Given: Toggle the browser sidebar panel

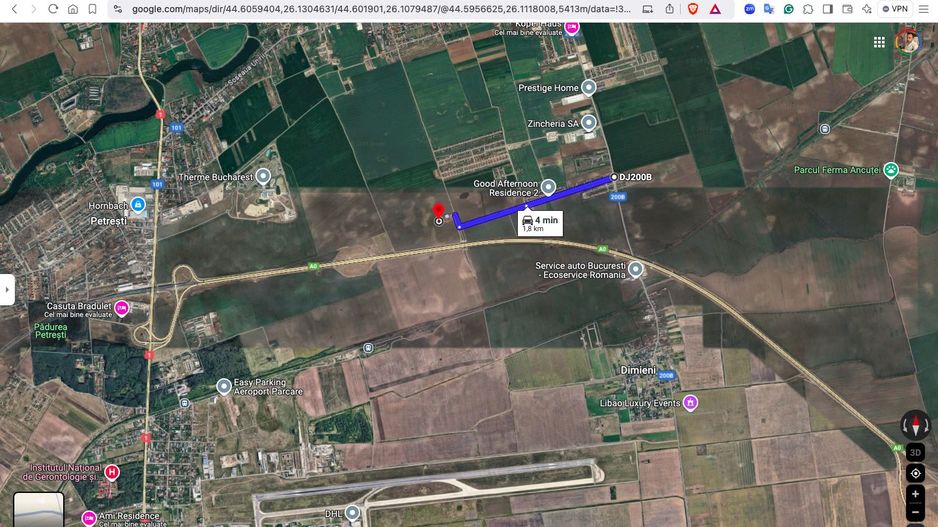Looking at the screenshot, I should click(828, 9).
